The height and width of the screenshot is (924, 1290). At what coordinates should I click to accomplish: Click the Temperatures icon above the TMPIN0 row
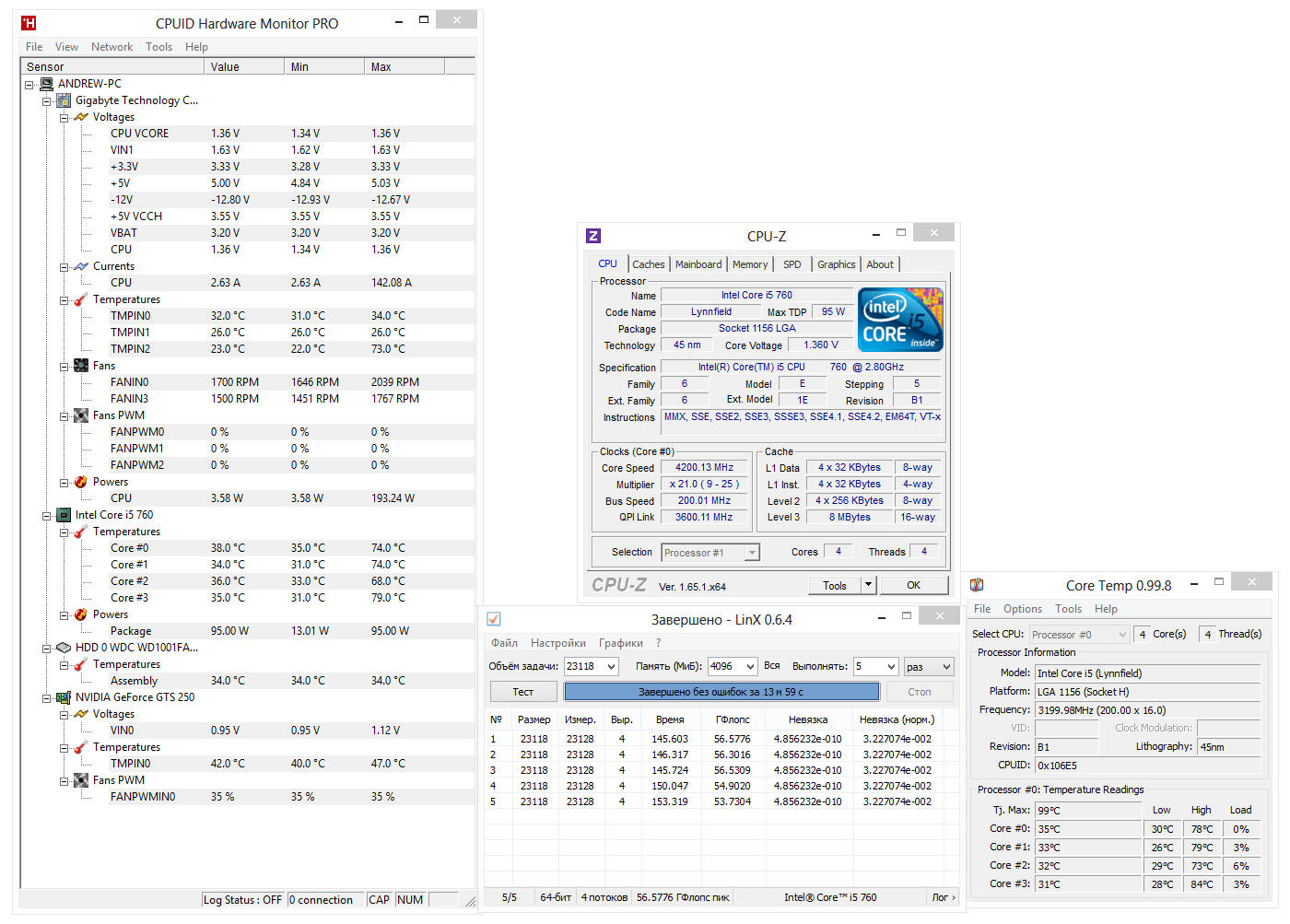point(81,299)
